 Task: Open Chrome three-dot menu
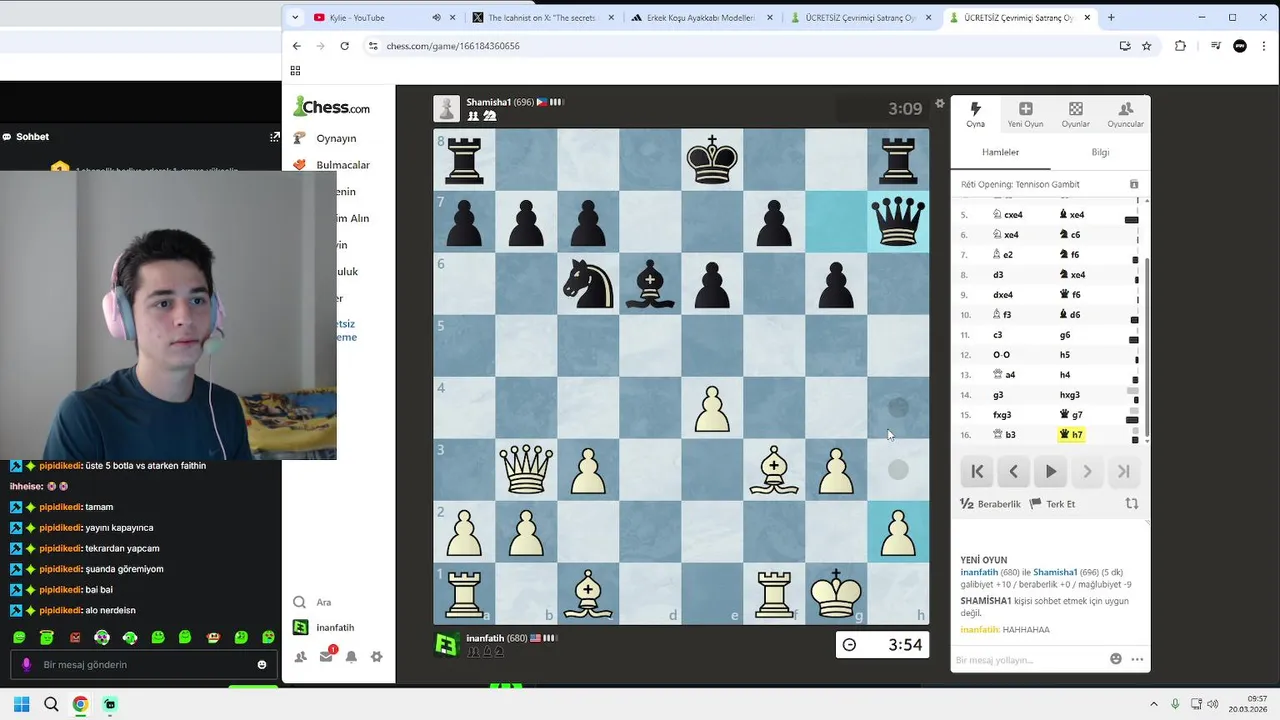click(x=1265, y=46)
